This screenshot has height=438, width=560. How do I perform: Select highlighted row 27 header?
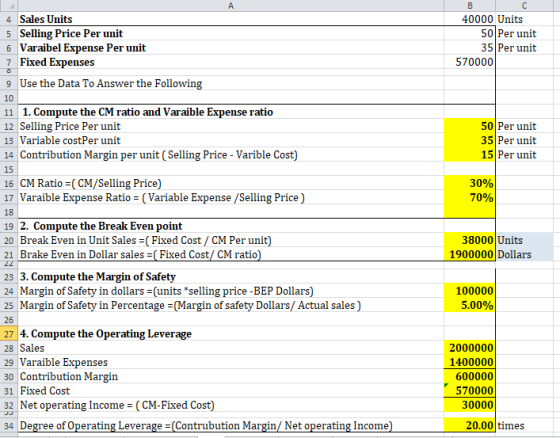[x=9, y=334]
